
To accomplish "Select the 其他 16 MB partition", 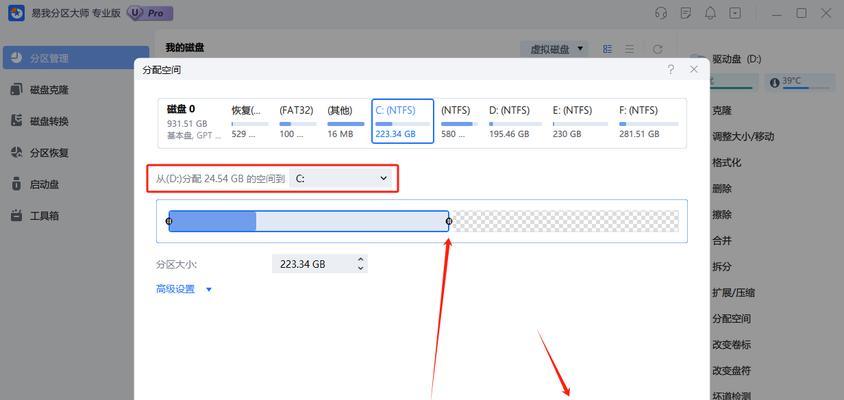I will (x=346, y=122).
